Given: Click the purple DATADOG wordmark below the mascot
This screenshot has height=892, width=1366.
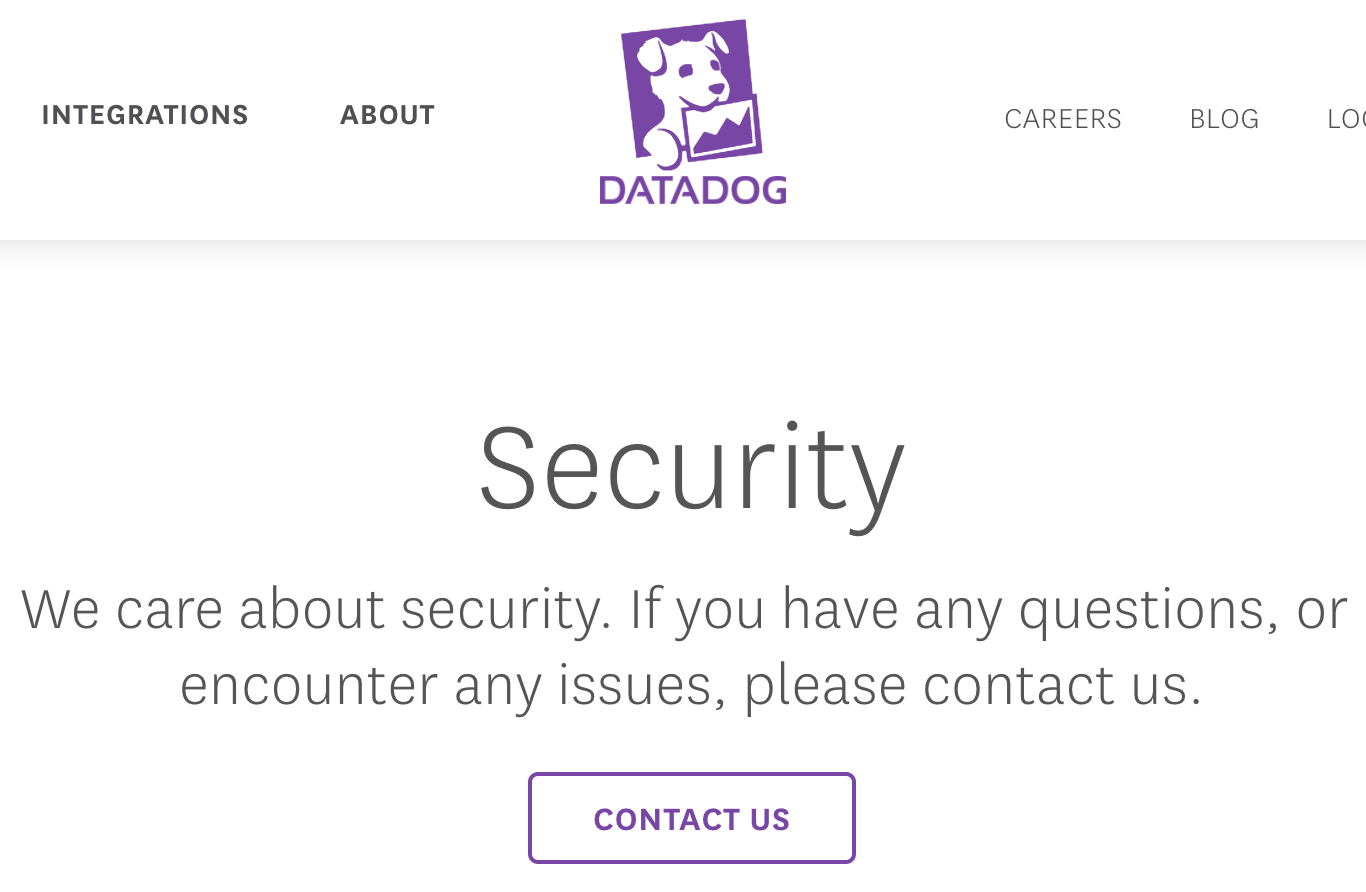Looking at the screenshot, I should [x=693, y=190].
